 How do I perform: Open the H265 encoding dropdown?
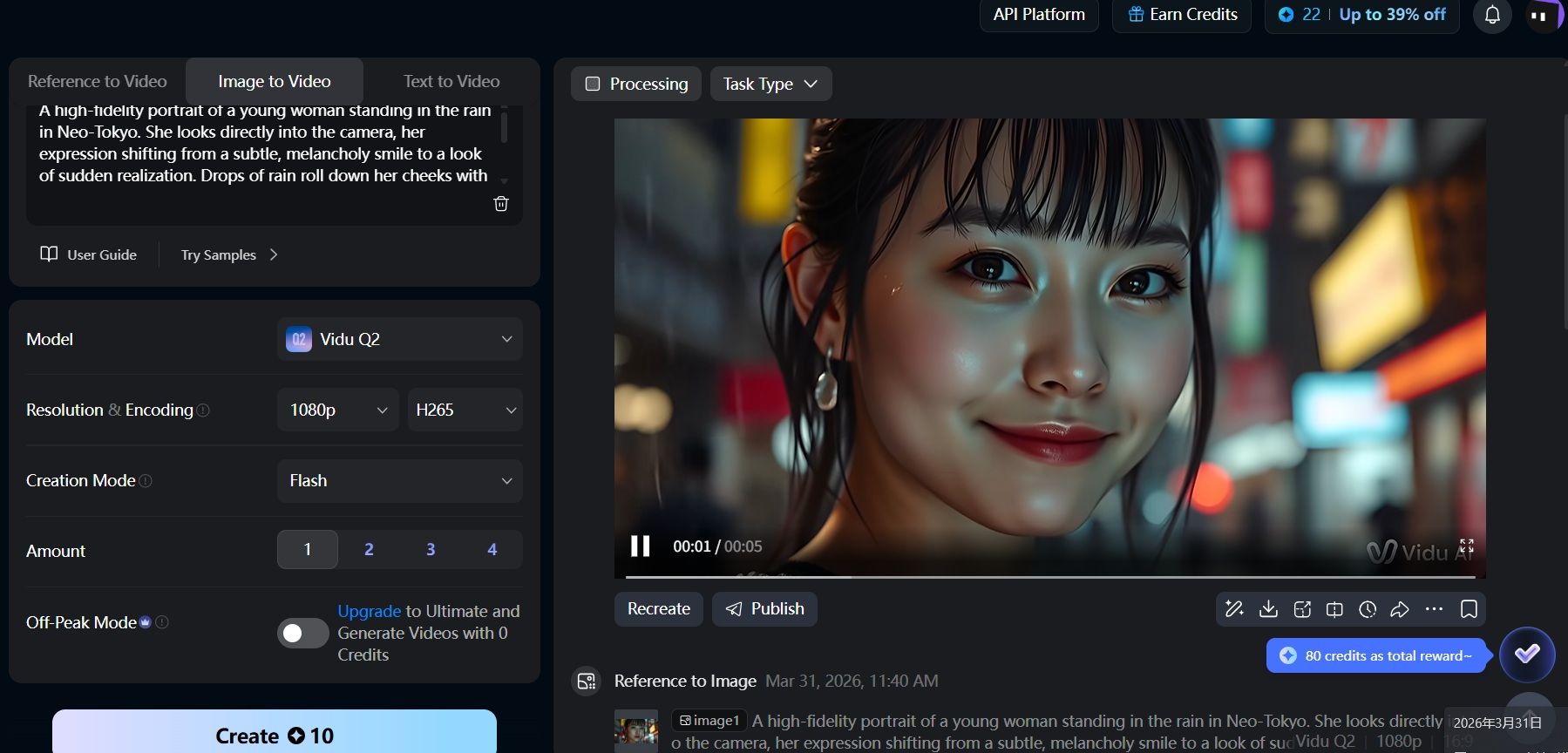coord(465,410)
